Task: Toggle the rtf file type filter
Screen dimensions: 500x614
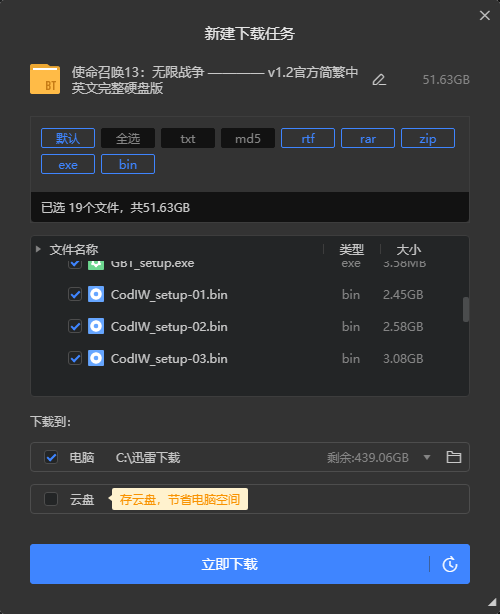Action: 308,138
